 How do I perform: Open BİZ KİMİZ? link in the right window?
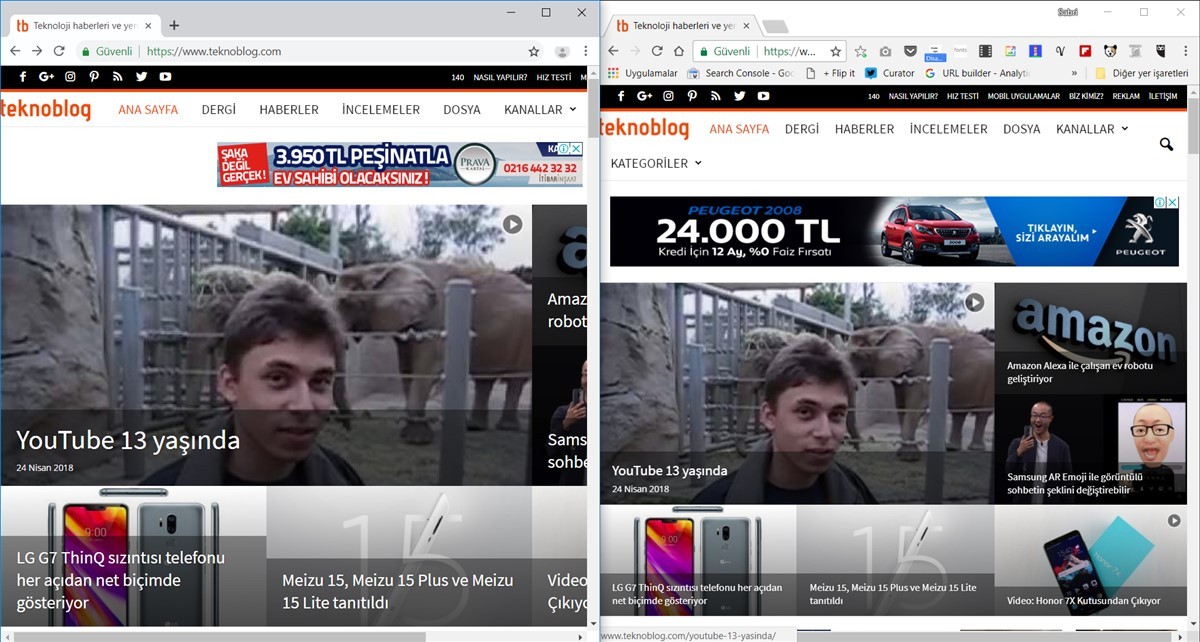point(1086,96)
